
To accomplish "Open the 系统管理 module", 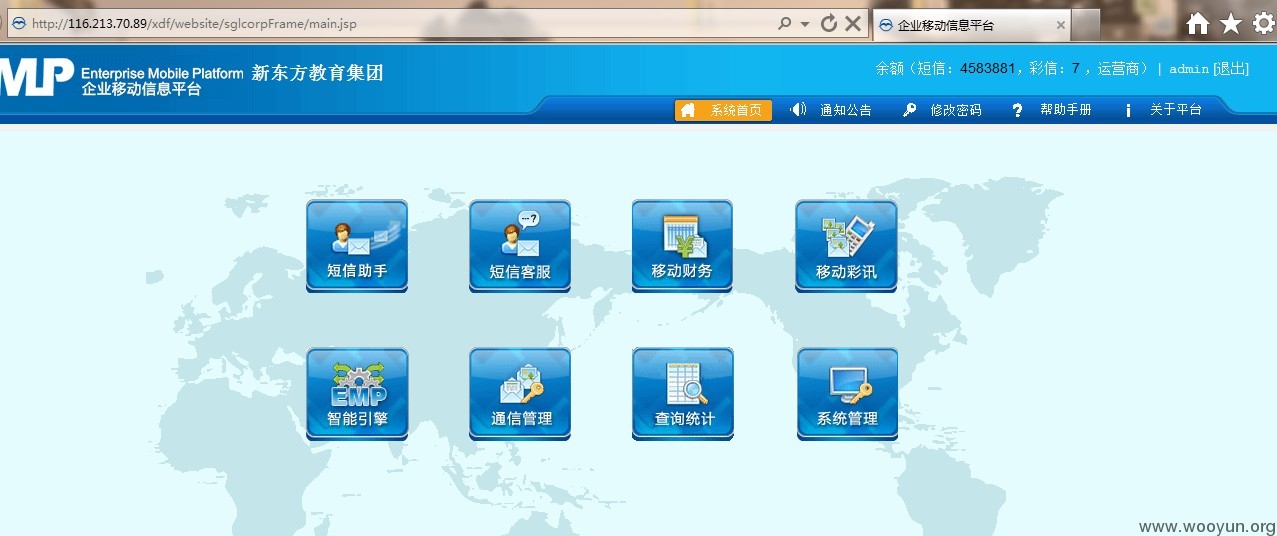I will pos(847,393).
